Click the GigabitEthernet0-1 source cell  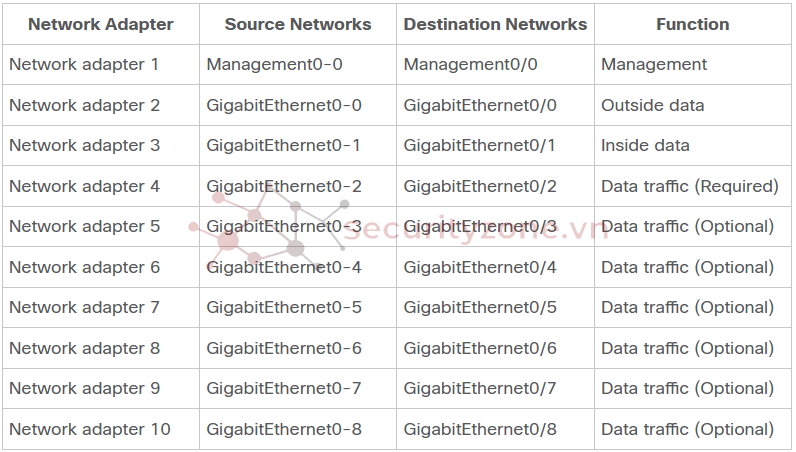(297, 145)
